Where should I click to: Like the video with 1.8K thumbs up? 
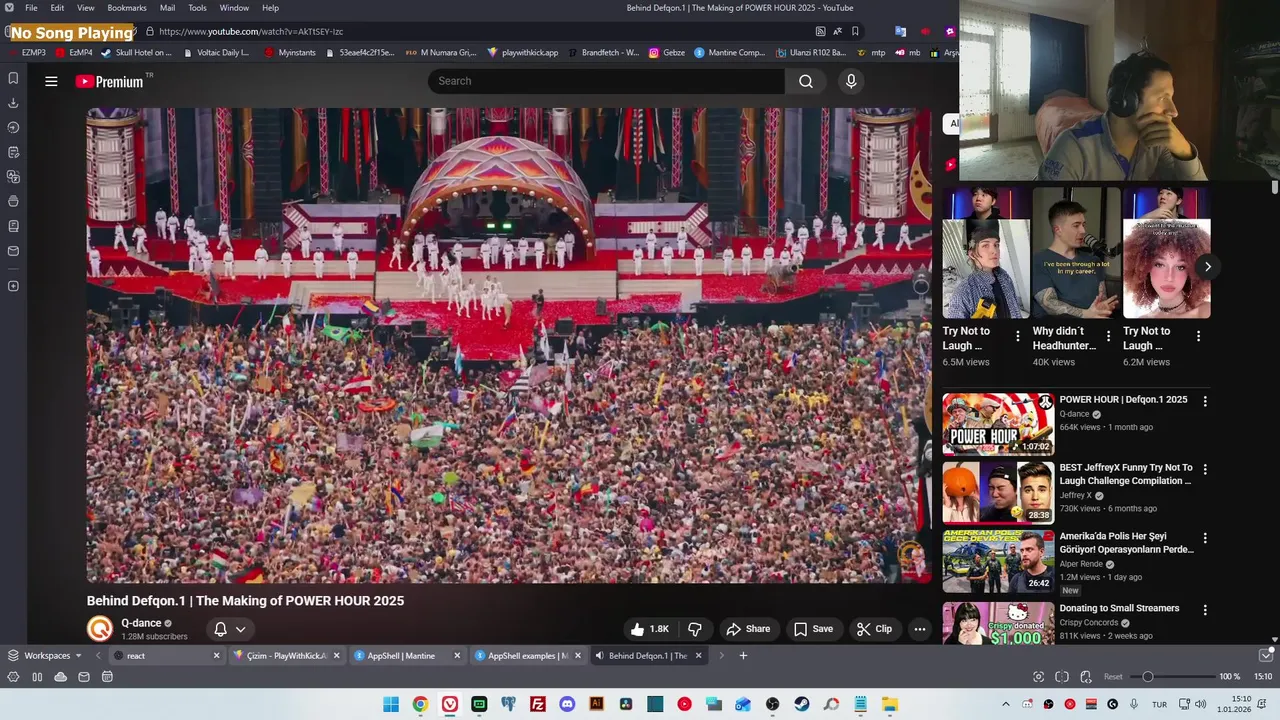coord(649,629)
